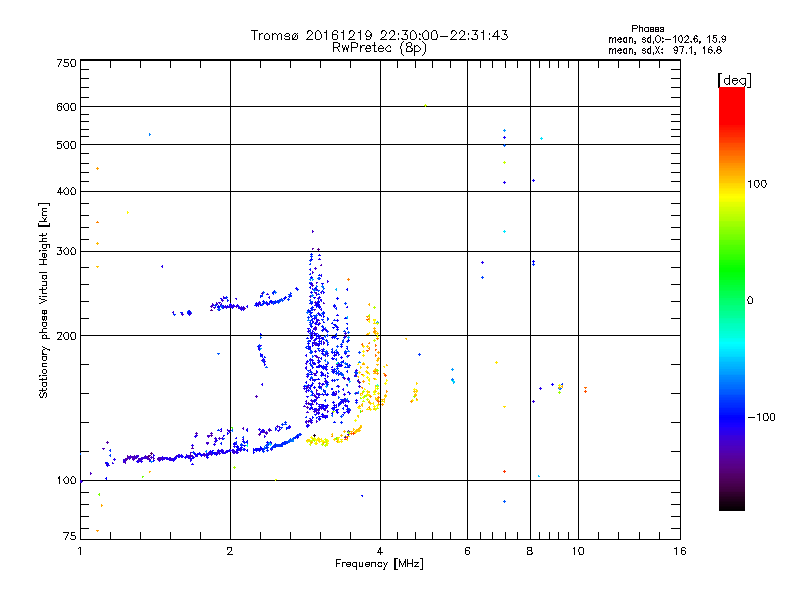Click 'mean, sd,O:-102.6, 15.9' statistics line
800x600 pixels.
tap(667, 39)
